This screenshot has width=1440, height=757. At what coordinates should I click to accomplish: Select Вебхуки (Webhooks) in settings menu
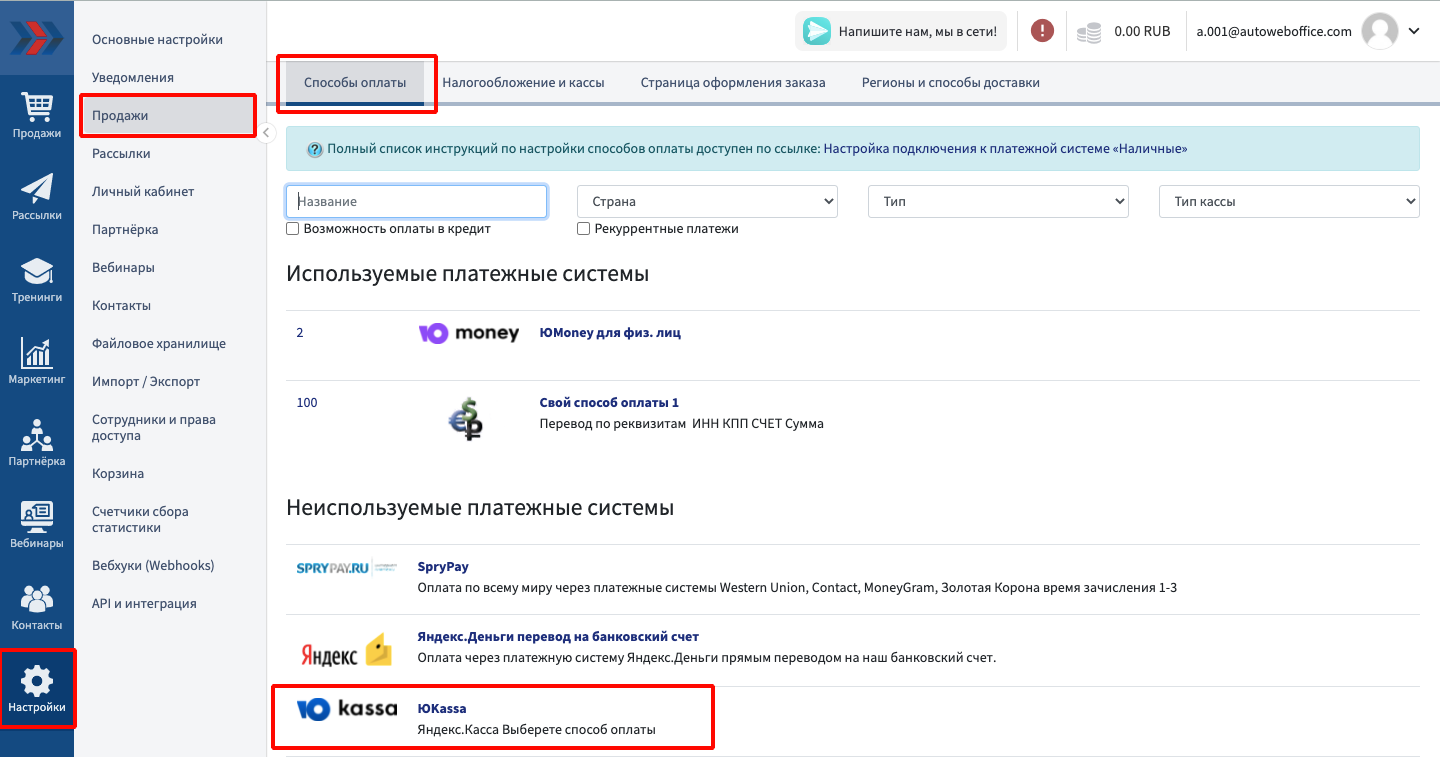pyautogui.click(x=153, y=565)
